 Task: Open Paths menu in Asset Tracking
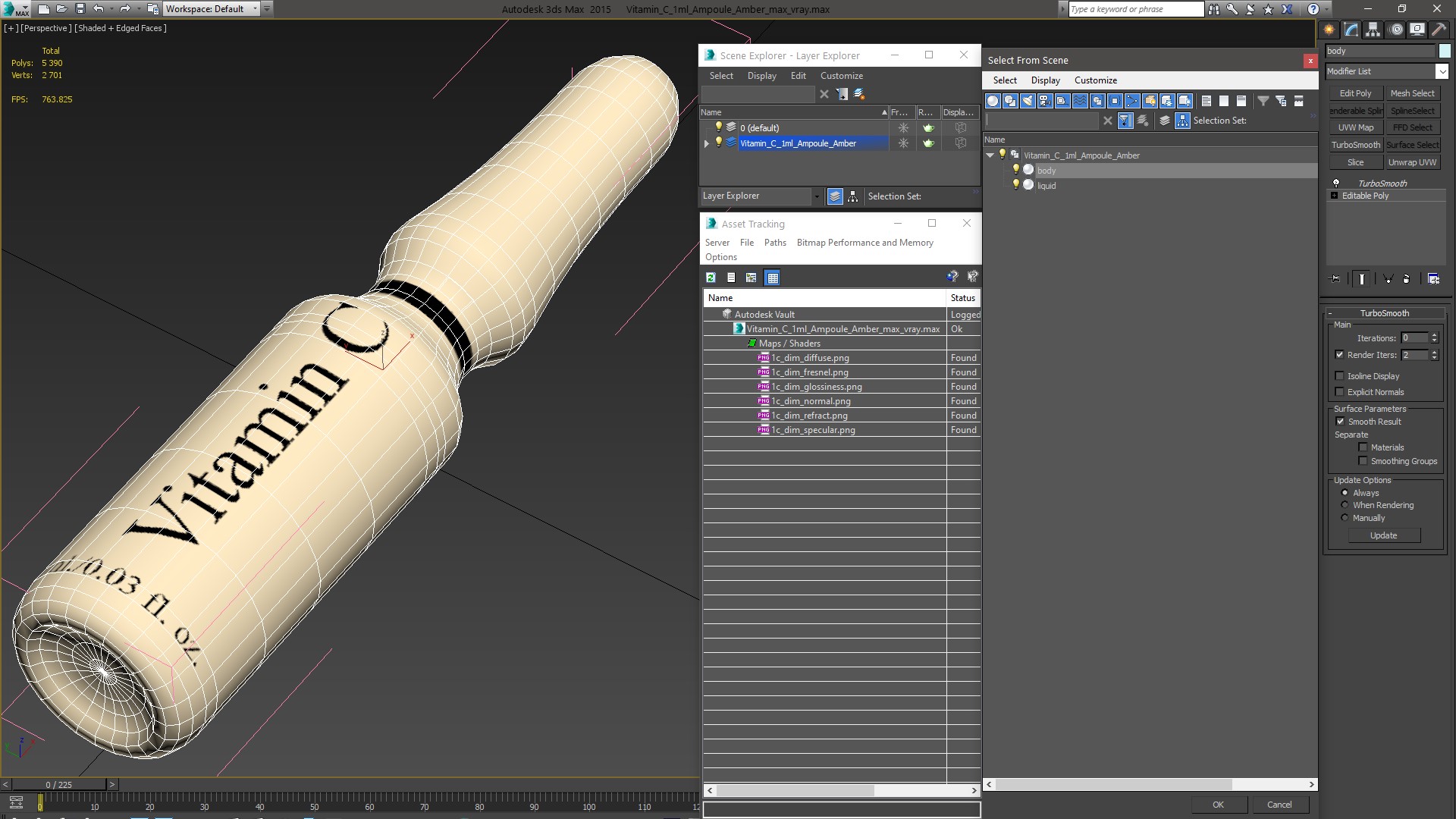click(775, 243)
